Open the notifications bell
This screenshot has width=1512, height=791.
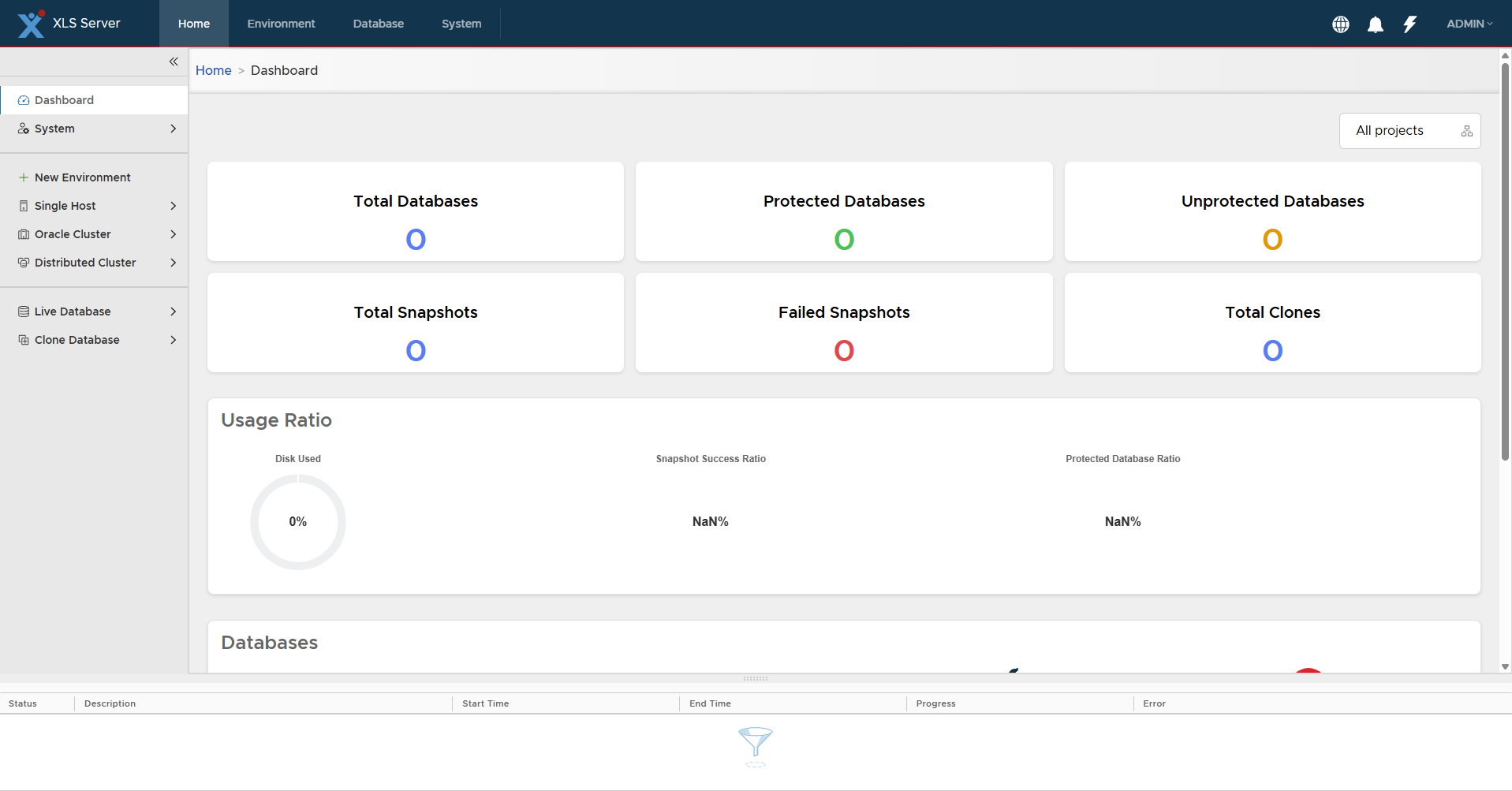point(1375,24)
